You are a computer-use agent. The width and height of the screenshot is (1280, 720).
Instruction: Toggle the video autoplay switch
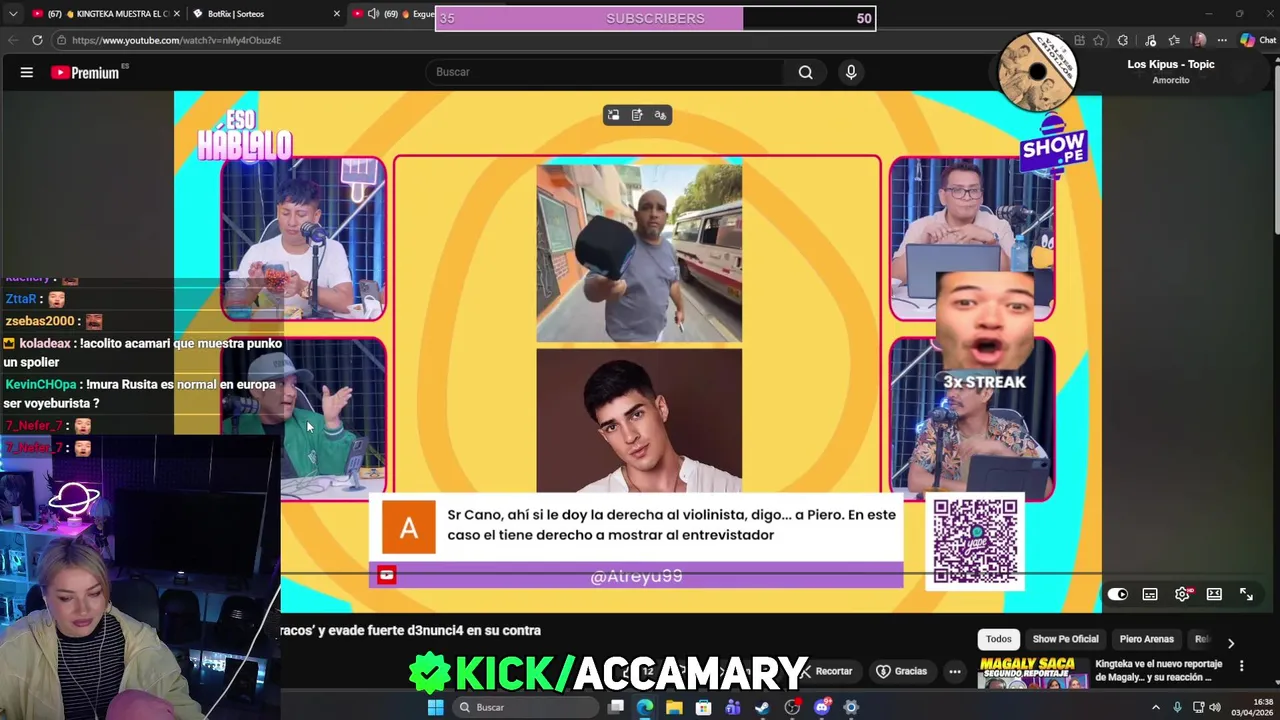(1118, 594)
